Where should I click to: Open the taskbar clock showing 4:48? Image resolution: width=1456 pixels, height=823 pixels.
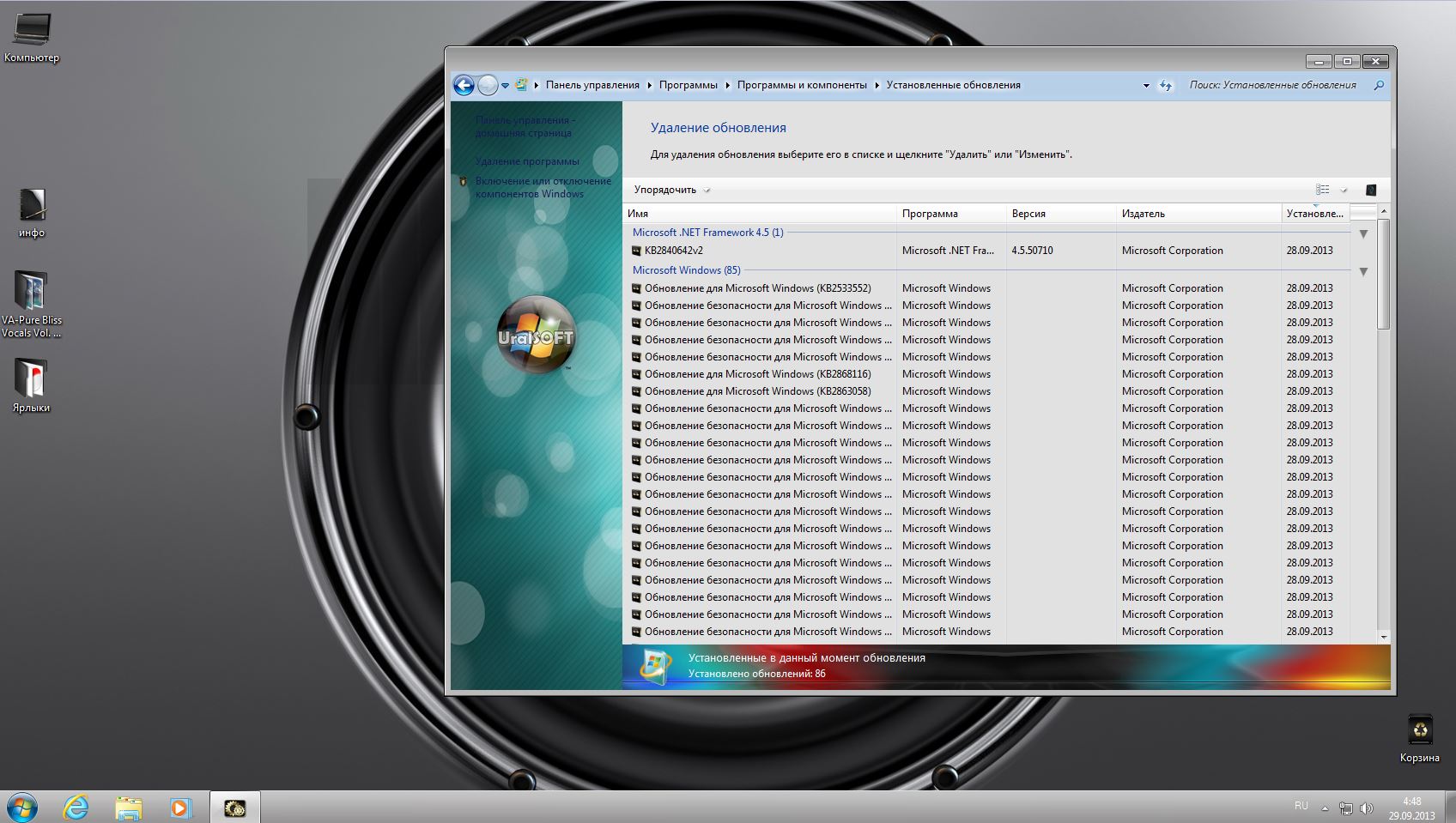tap(1412, 808)
